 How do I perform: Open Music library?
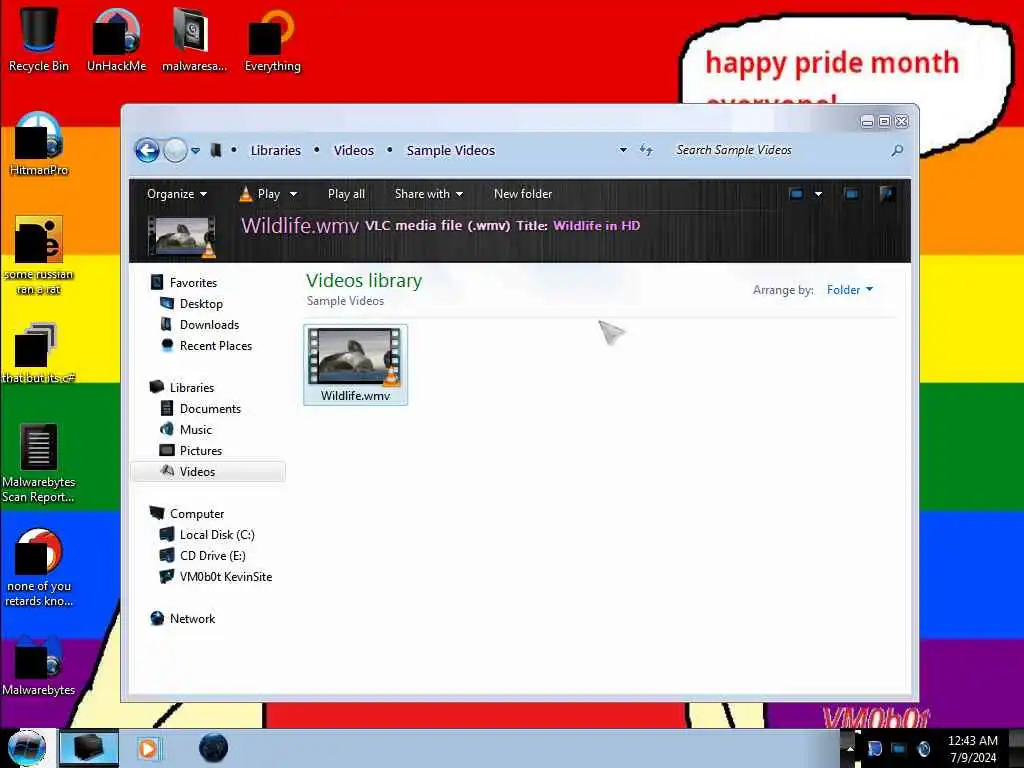pyautogui.click(x=196, y=430)
